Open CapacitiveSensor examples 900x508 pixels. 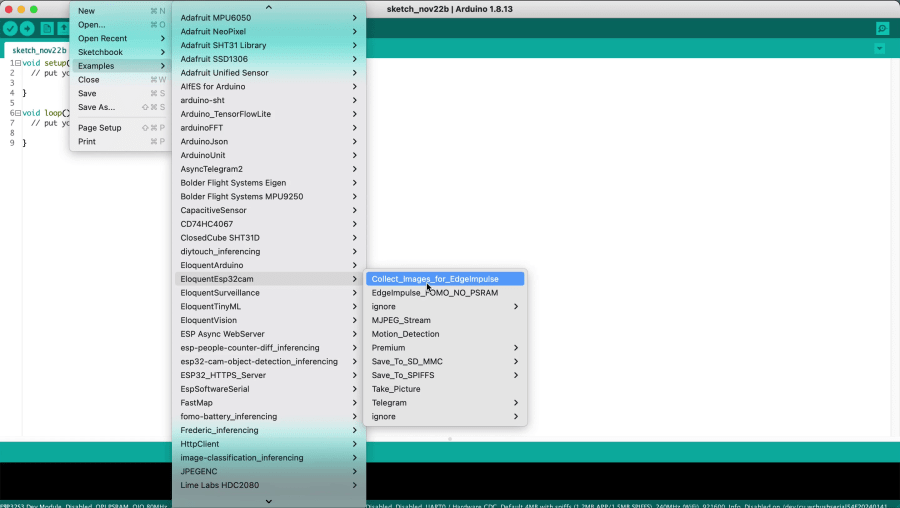[x=269, y=211]
